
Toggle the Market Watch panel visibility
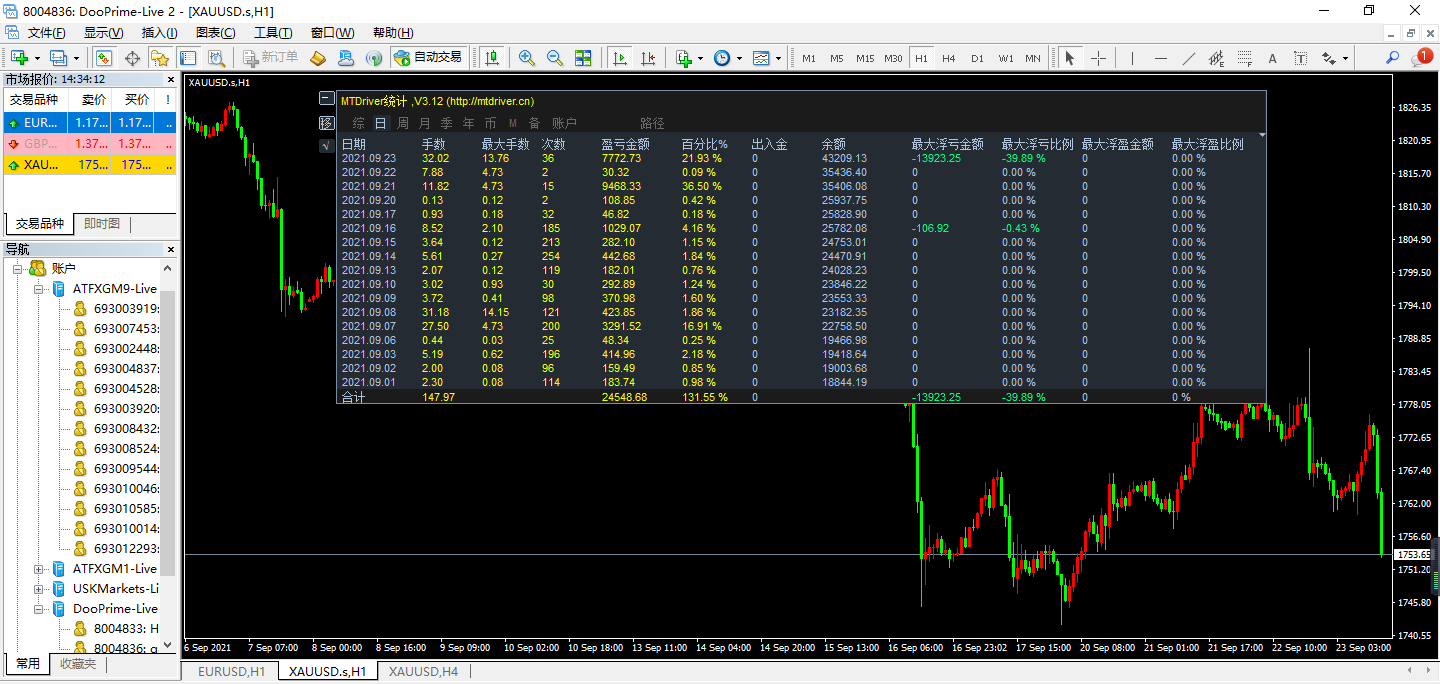(x=103, y=57)
